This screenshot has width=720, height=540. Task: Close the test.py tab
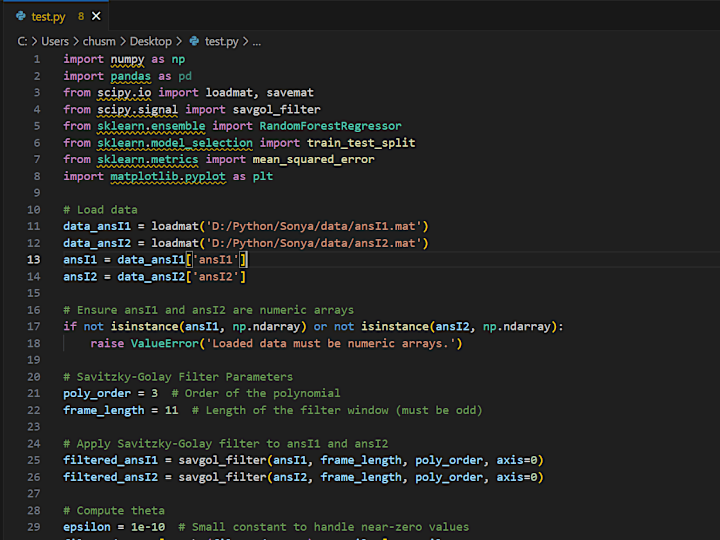[x=96, y=16]
